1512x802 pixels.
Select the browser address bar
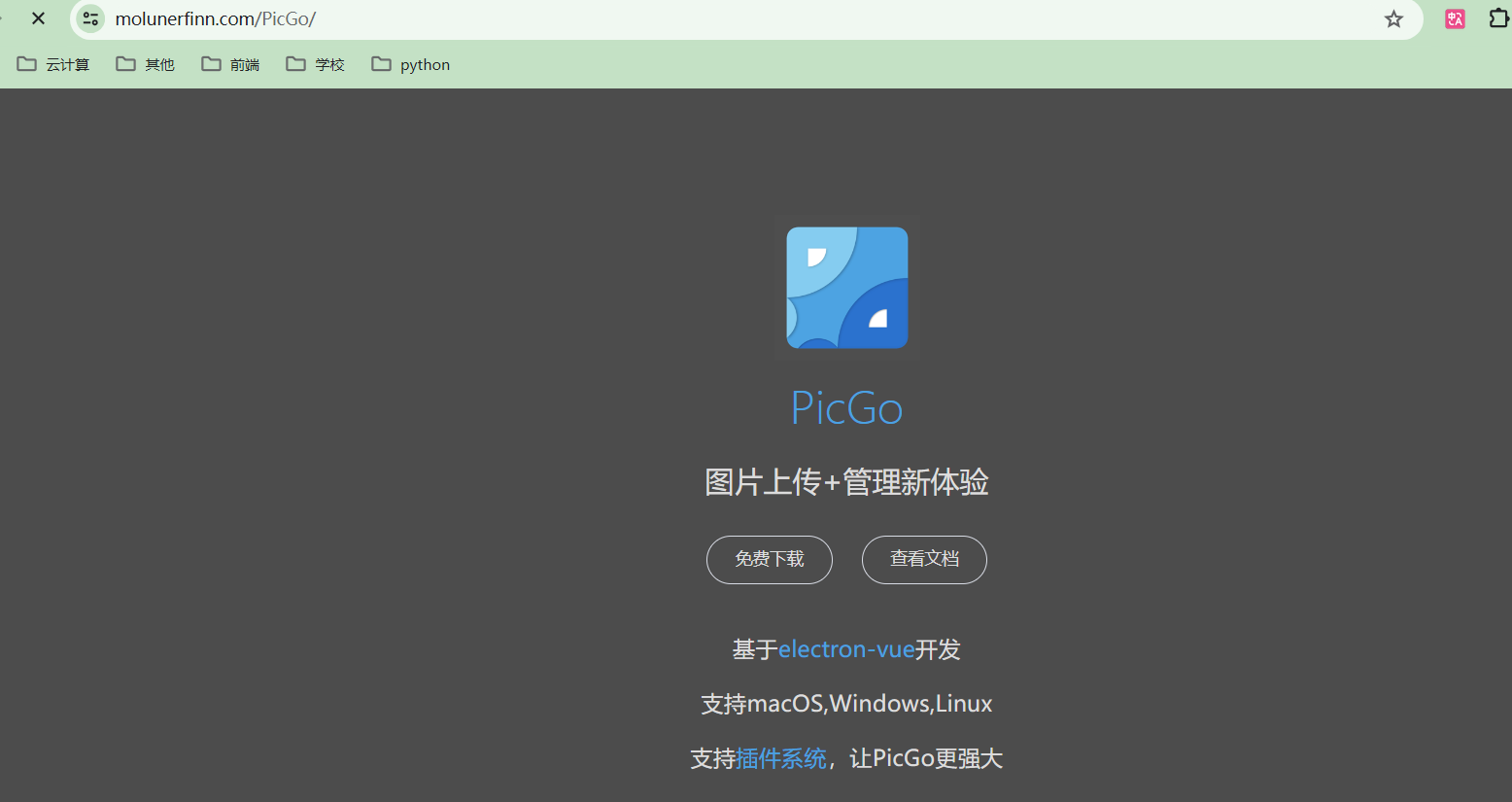click(389, 18)
